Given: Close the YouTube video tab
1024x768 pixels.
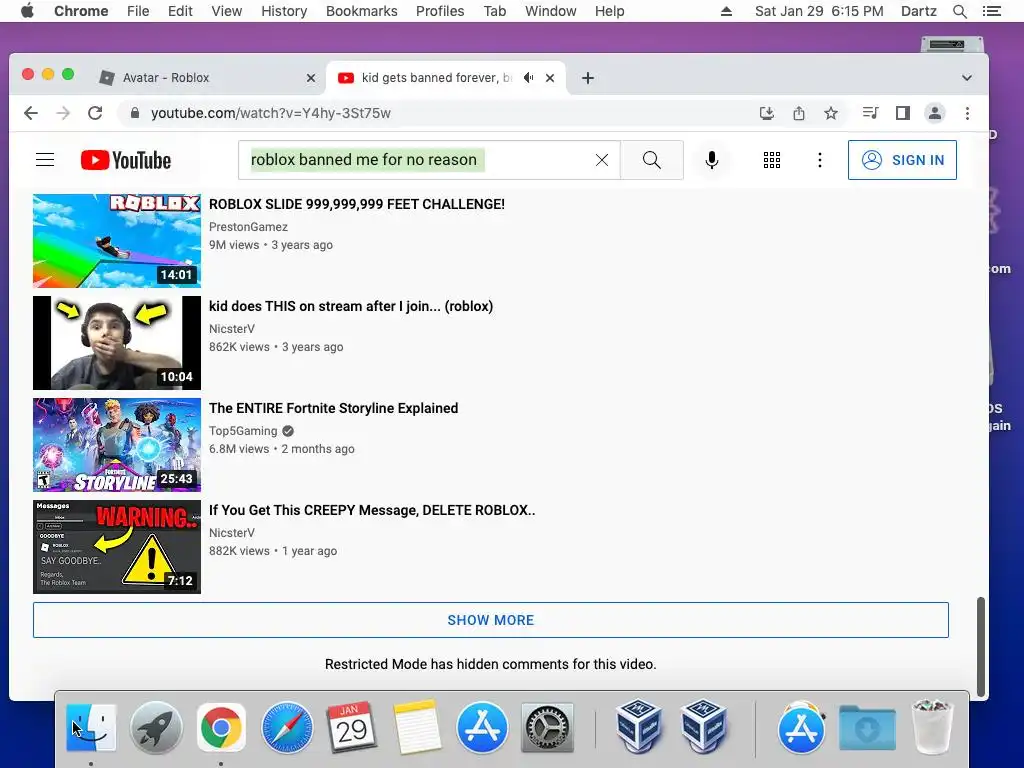Looking at the screenshot, I should point(550,78).
